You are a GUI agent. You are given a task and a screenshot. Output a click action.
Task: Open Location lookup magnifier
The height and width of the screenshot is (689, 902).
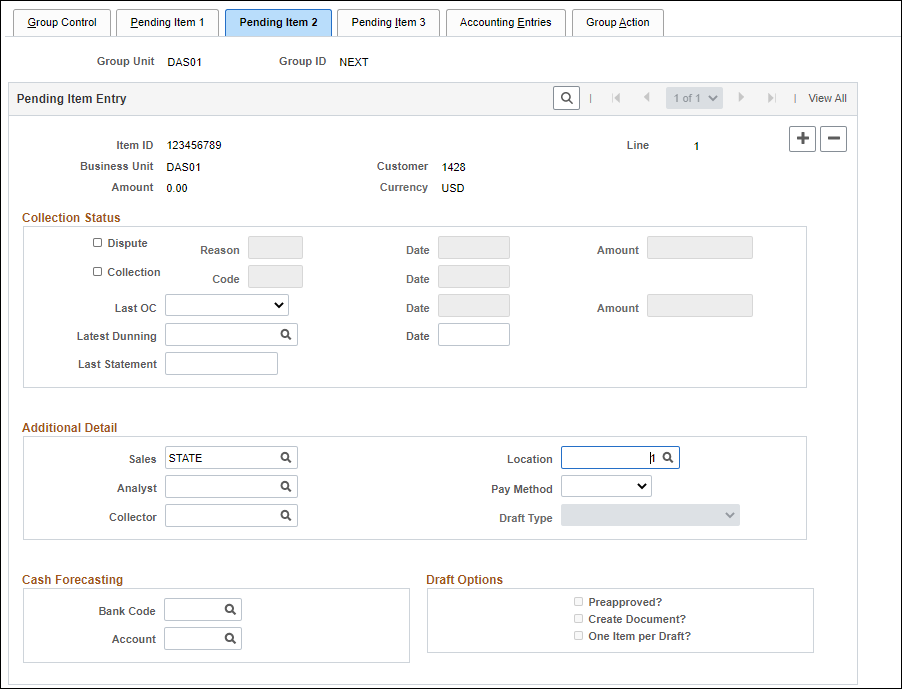(x=668, y=457)
